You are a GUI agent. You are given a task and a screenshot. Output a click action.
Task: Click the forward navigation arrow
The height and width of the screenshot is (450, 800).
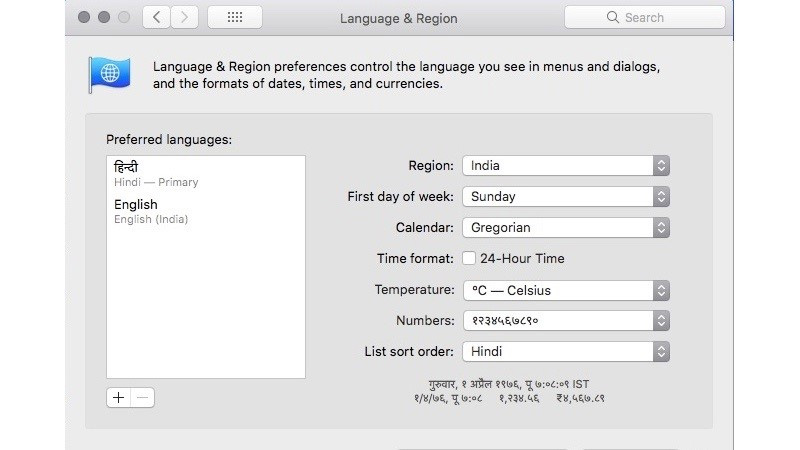pos(184,17)
